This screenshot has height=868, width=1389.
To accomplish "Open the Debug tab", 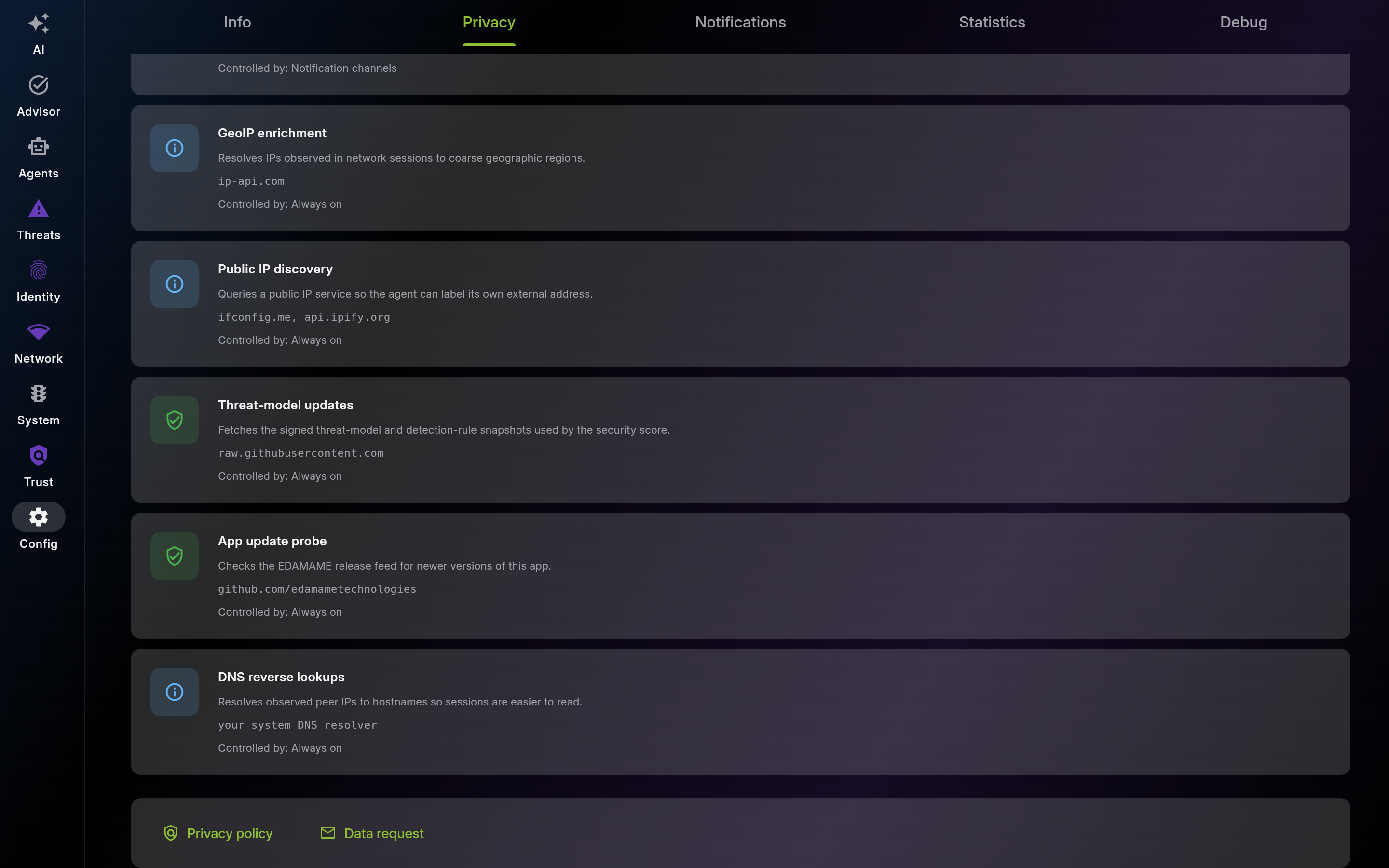I will tap(1243, 22).
